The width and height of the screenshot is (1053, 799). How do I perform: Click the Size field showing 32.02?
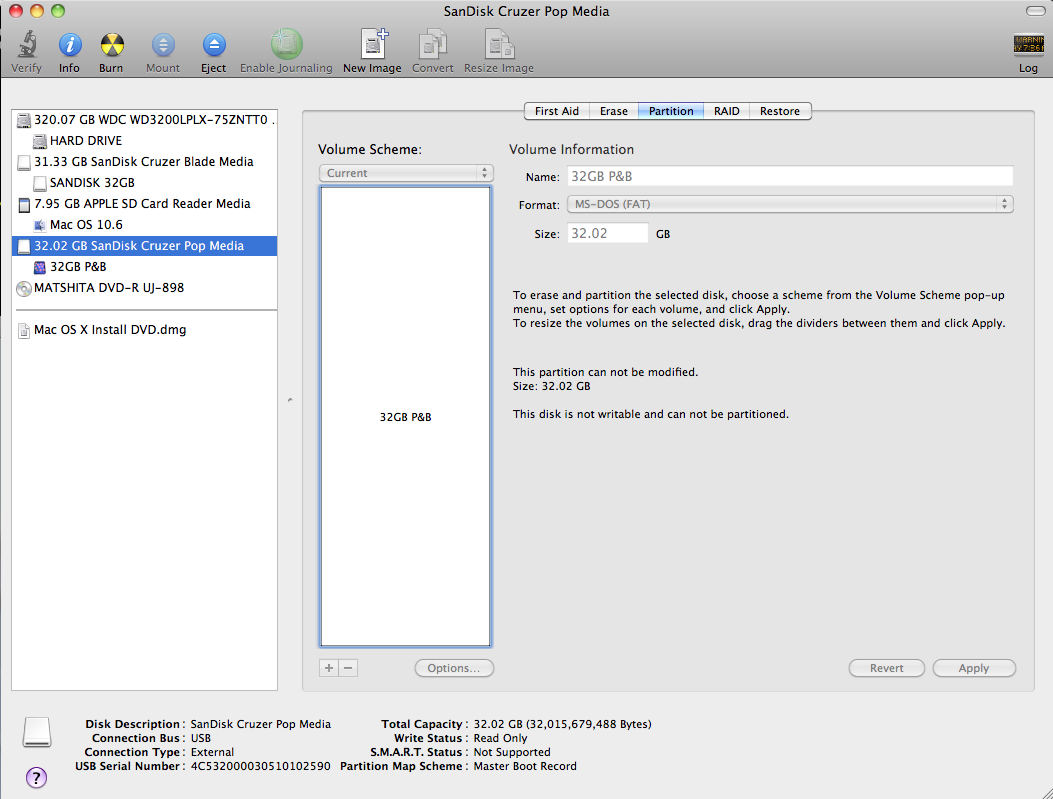point(608,233)
